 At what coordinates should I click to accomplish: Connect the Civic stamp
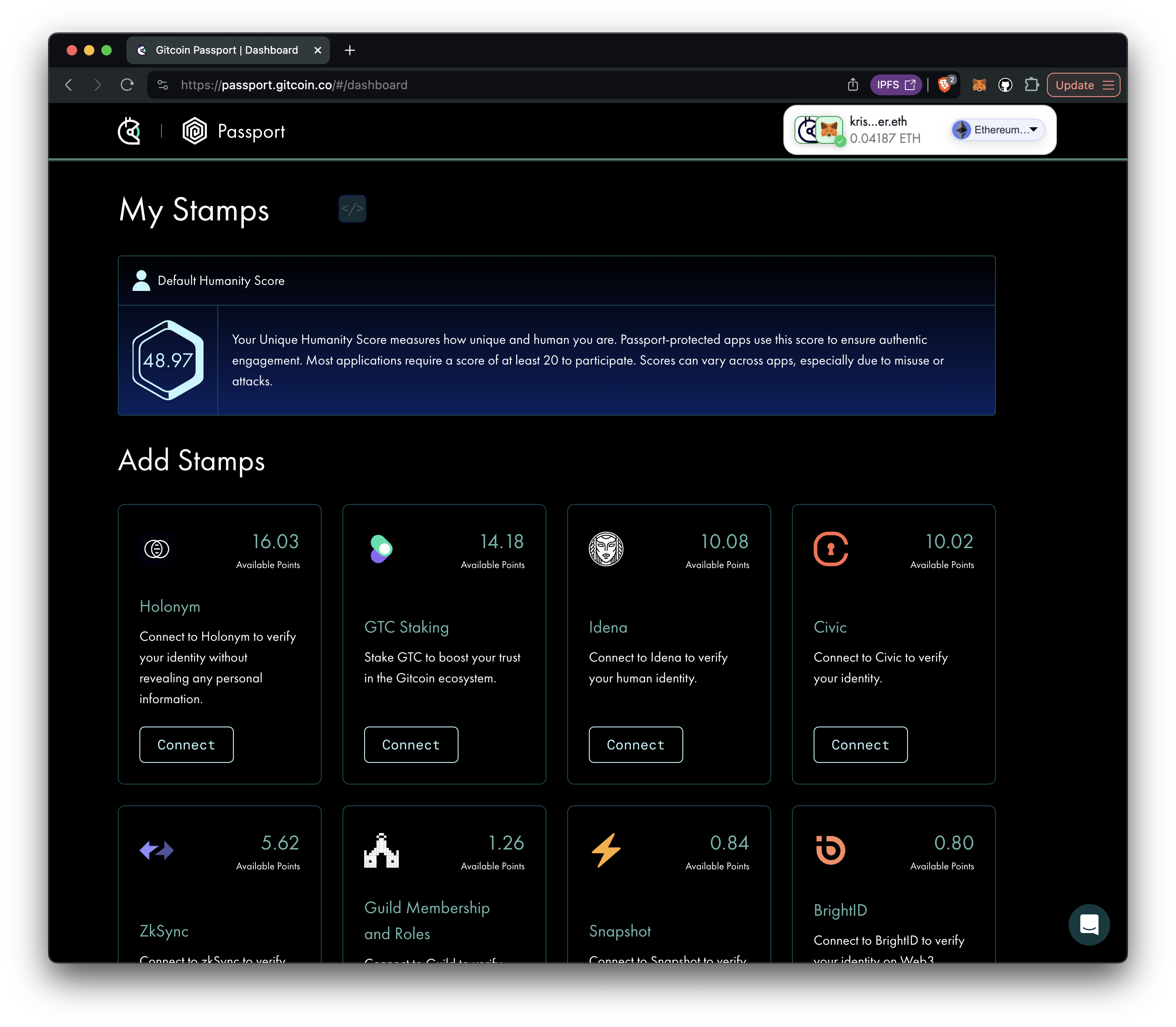[860, 744]
